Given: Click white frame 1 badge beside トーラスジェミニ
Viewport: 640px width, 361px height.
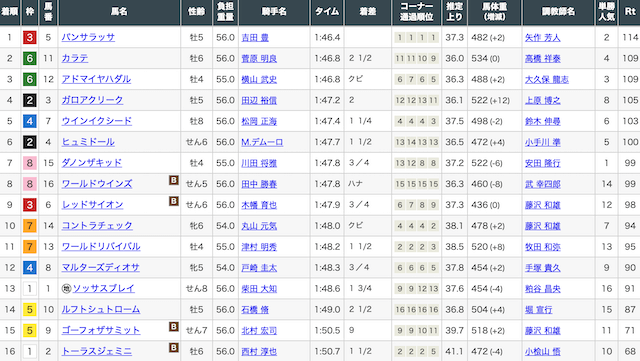Looking at the screenshot, I should [29, 351].
